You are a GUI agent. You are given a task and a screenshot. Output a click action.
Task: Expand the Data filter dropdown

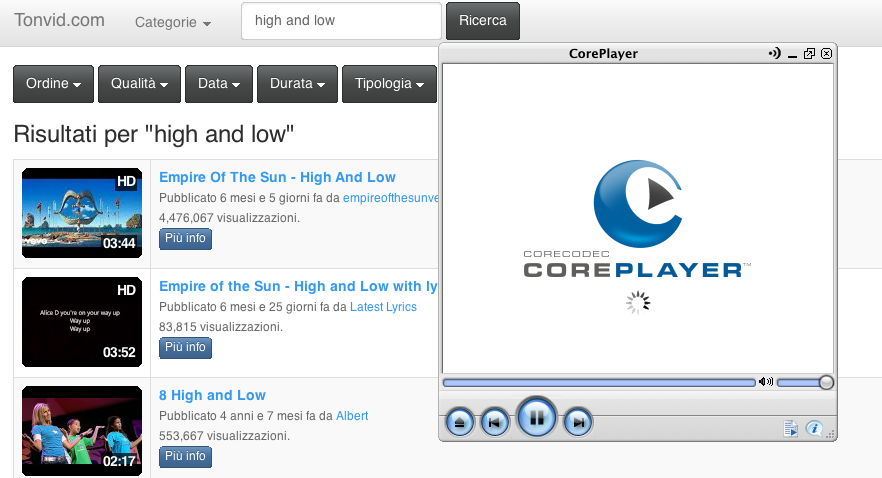pyautogui.click(x=219, y=84)
